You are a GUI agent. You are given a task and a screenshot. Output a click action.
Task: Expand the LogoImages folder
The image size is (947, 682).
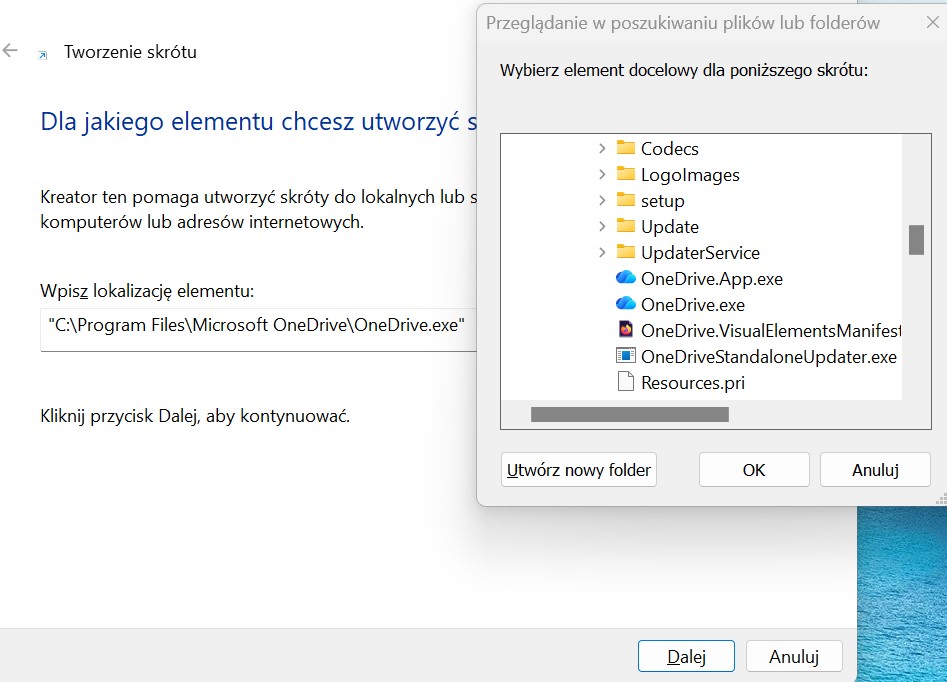click(x=602, y=174)
